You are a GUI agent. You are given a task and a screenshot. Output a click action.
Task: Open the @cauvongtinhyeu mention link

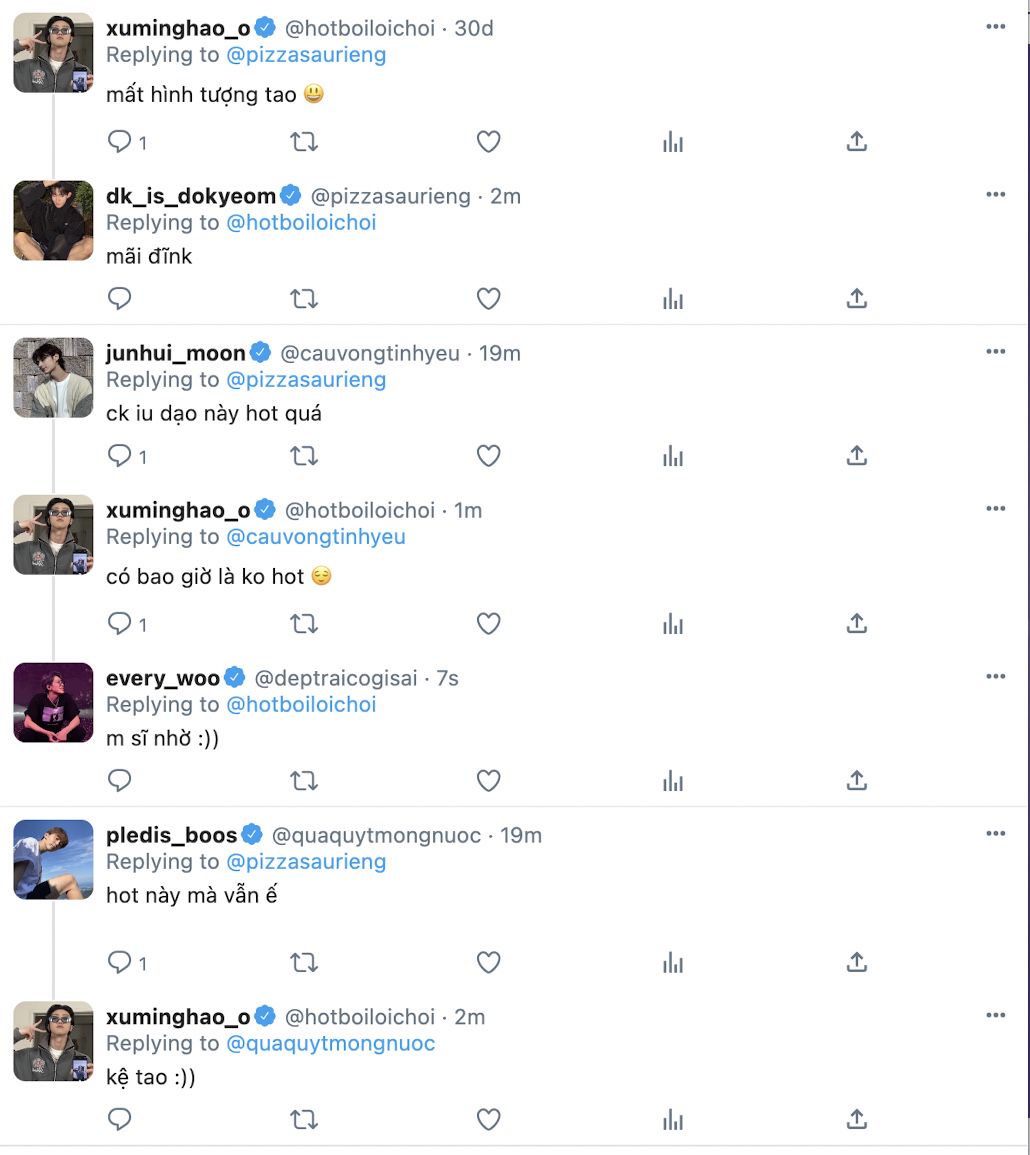(316, 536)
